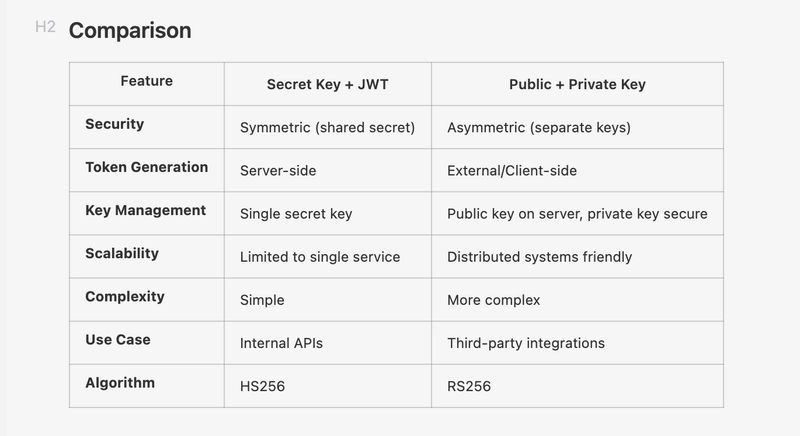Click Public key on server cell
This screenshot has width=800, height=436.
coord(577,214)
